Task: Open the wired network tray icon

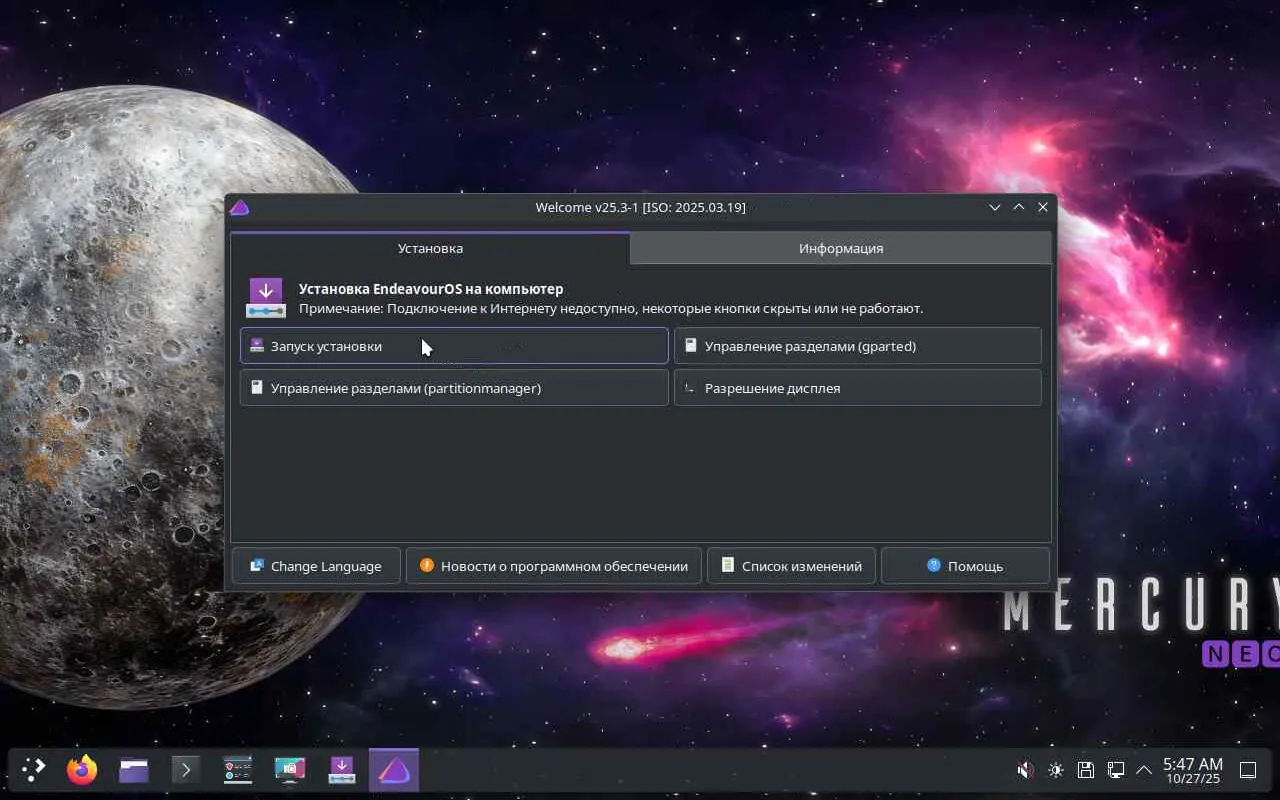Action: coord(1116,770)
